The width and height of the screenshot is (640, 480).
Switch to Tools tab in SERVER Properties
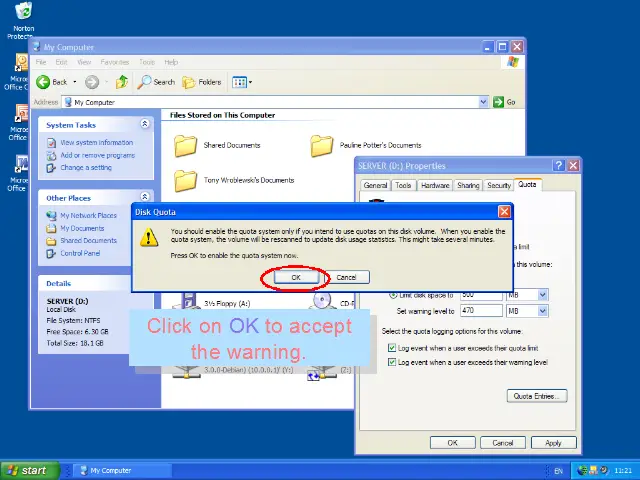[x=403, y=185]
